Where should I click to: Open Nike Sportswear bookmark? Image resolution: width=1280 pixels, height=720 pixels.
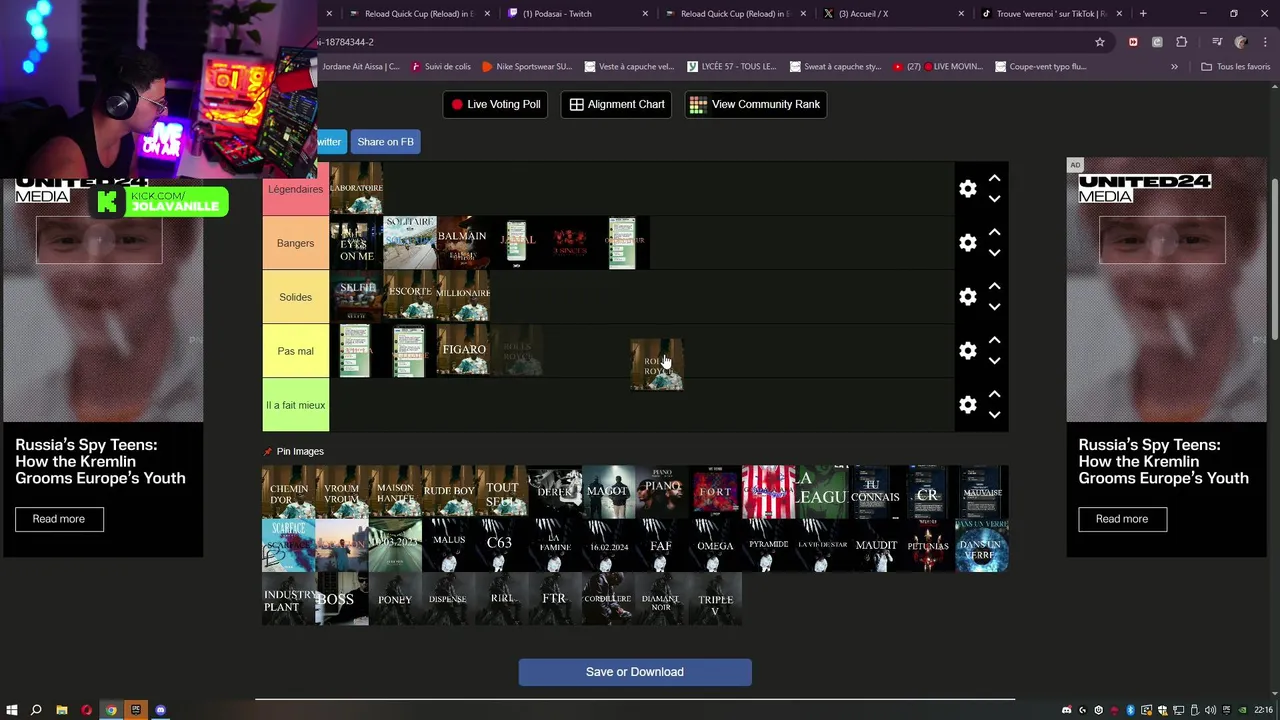tap(527, 67)
